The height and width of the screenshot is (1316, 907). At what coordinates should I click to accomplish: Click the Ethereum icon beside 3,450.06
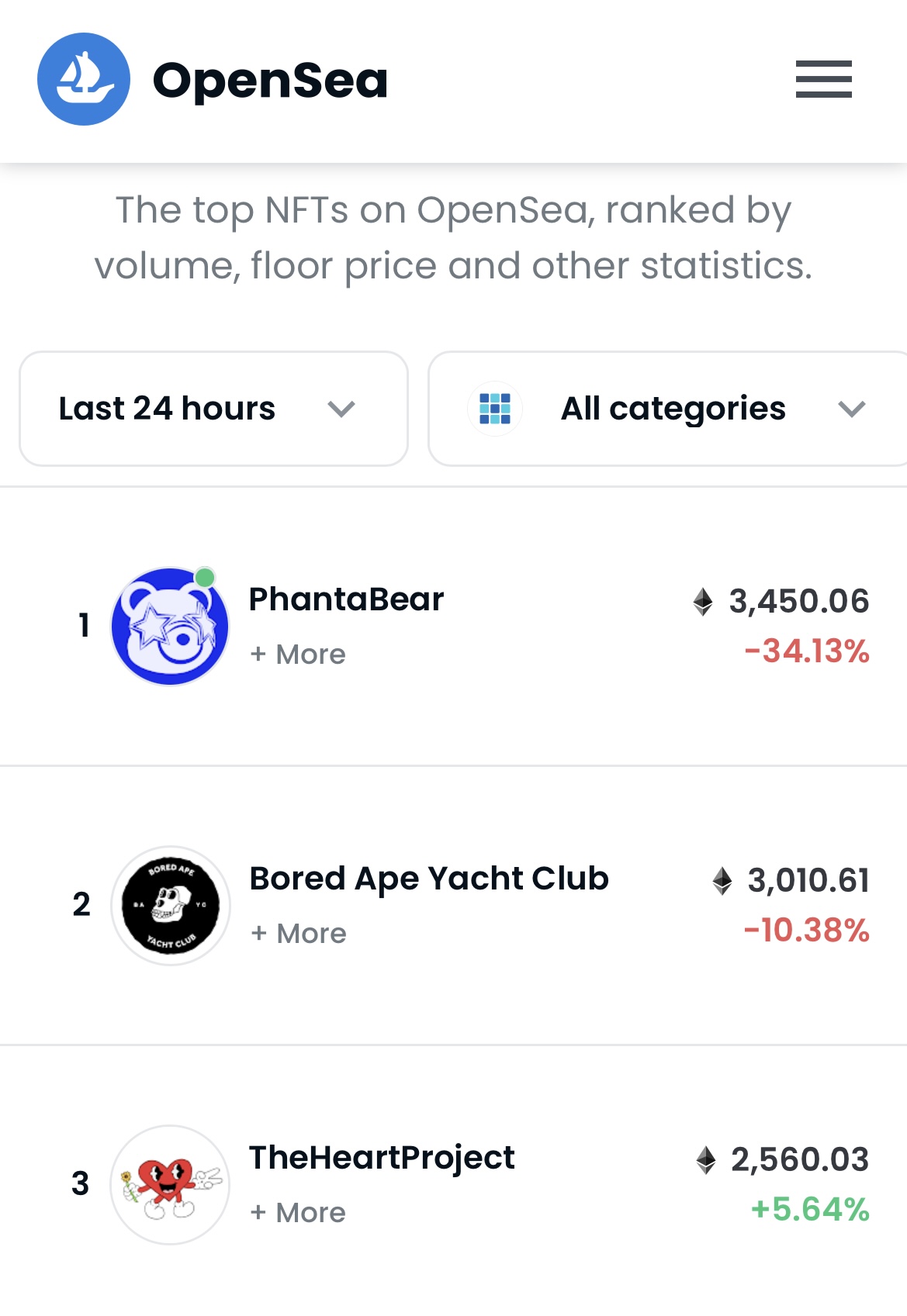point(703,602)
